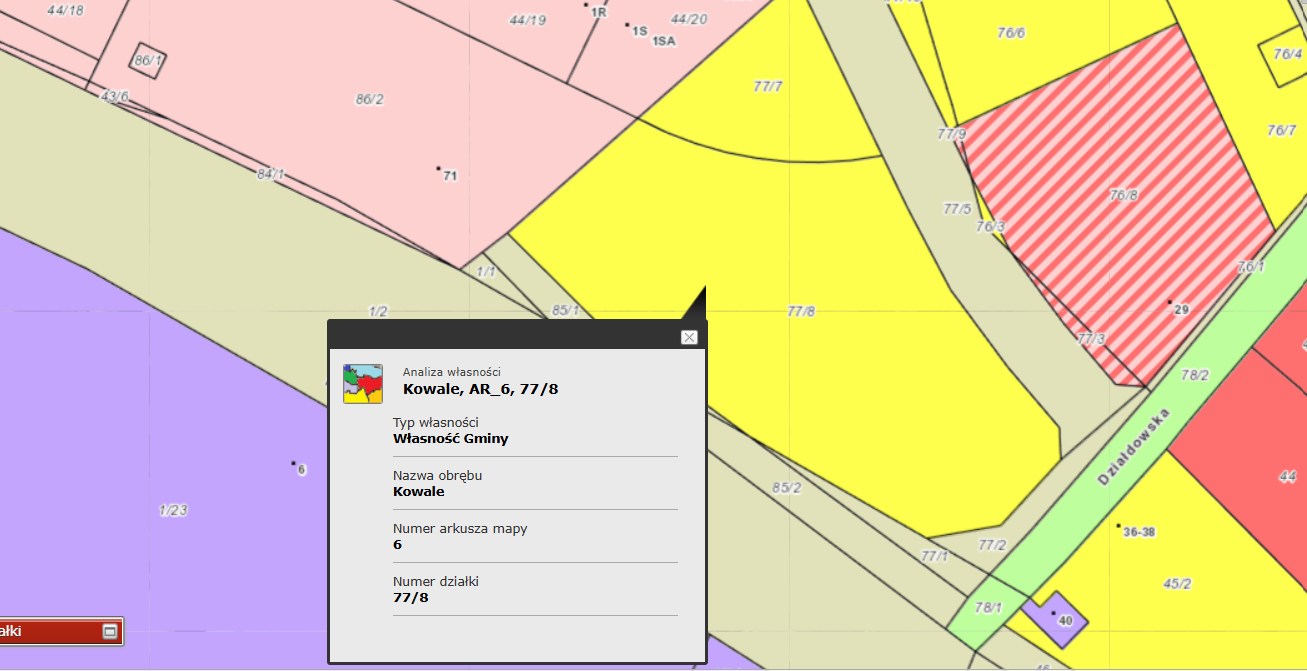Select yellow parcel 76/6
This screenshot has height=671, width=1307.
1011,33
